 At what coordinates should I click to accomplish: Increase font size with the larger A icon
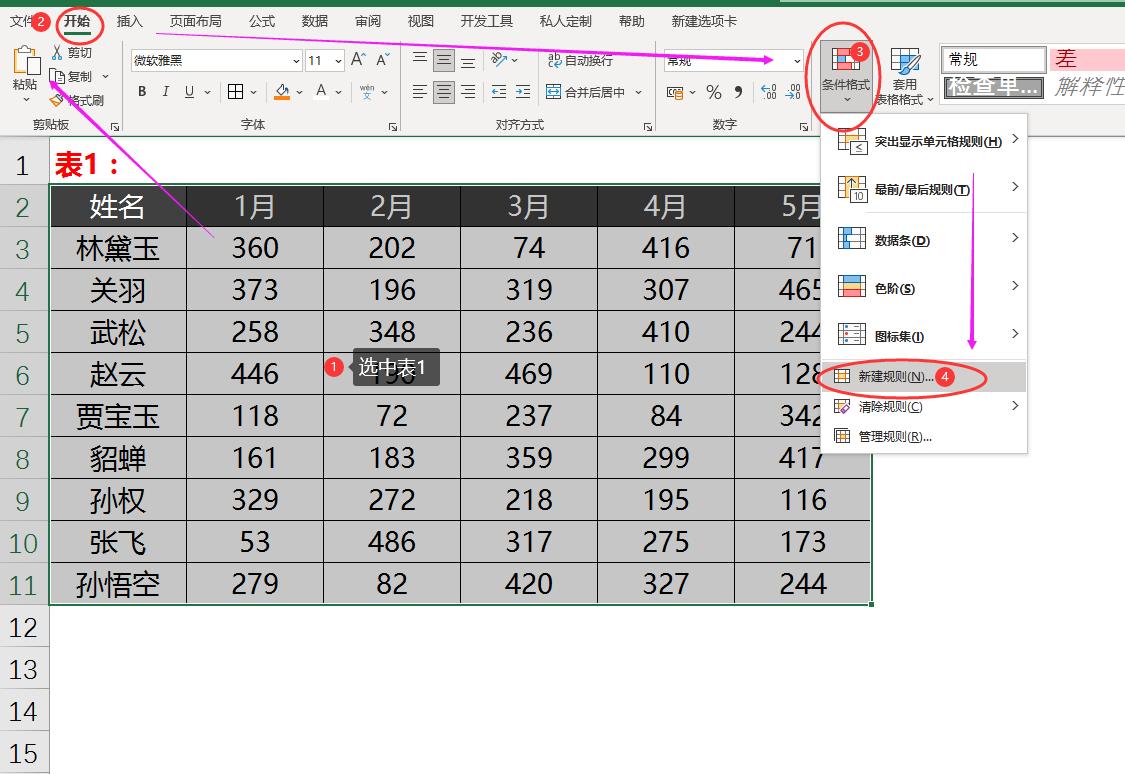click(x=358, y=60)
